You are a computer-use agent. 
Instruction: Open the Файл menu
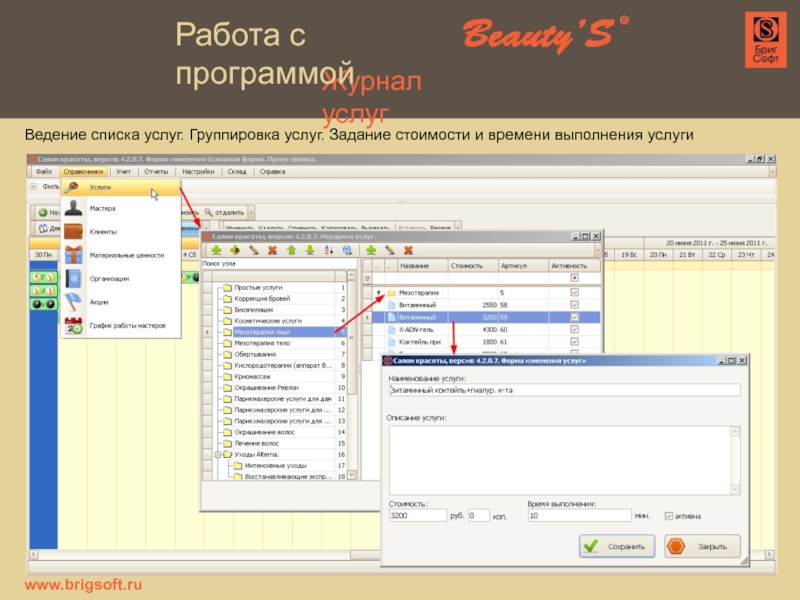point(43,172)
